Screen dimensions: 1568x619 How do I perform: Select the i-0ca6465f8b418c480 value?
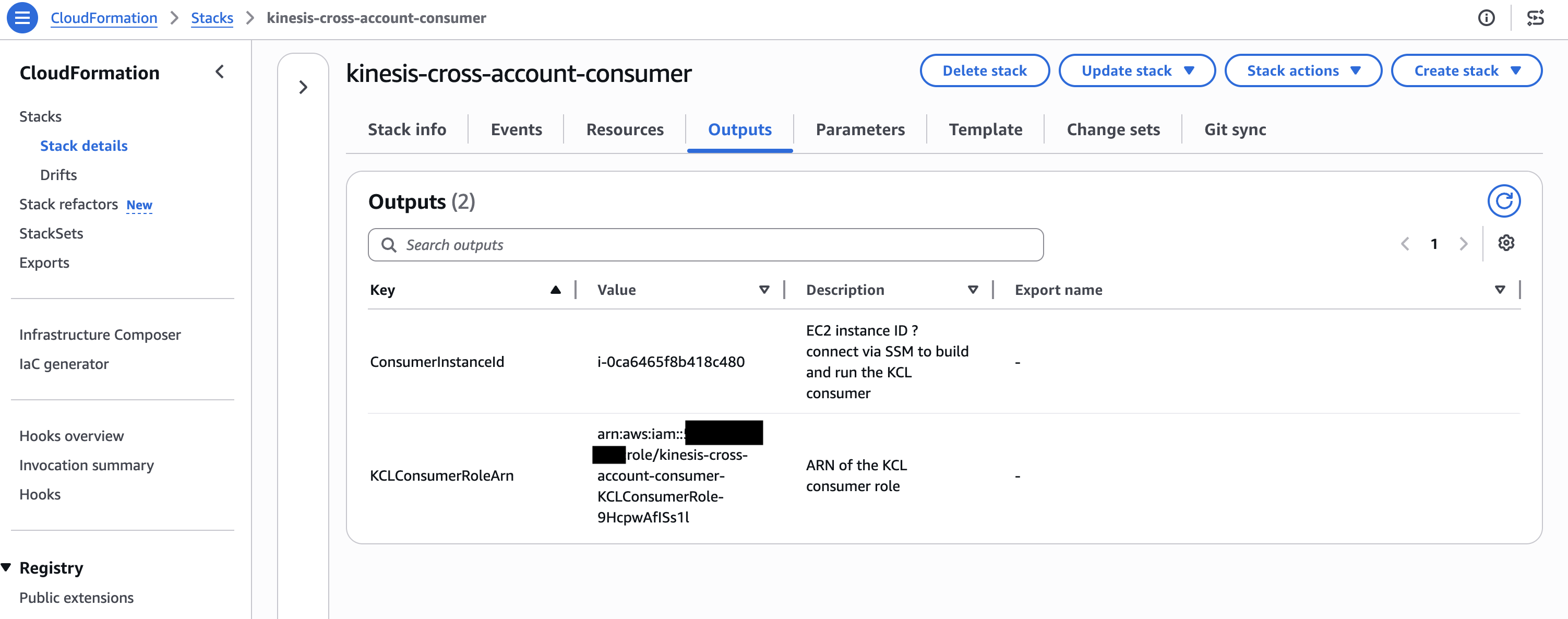(x=670, y=362)
